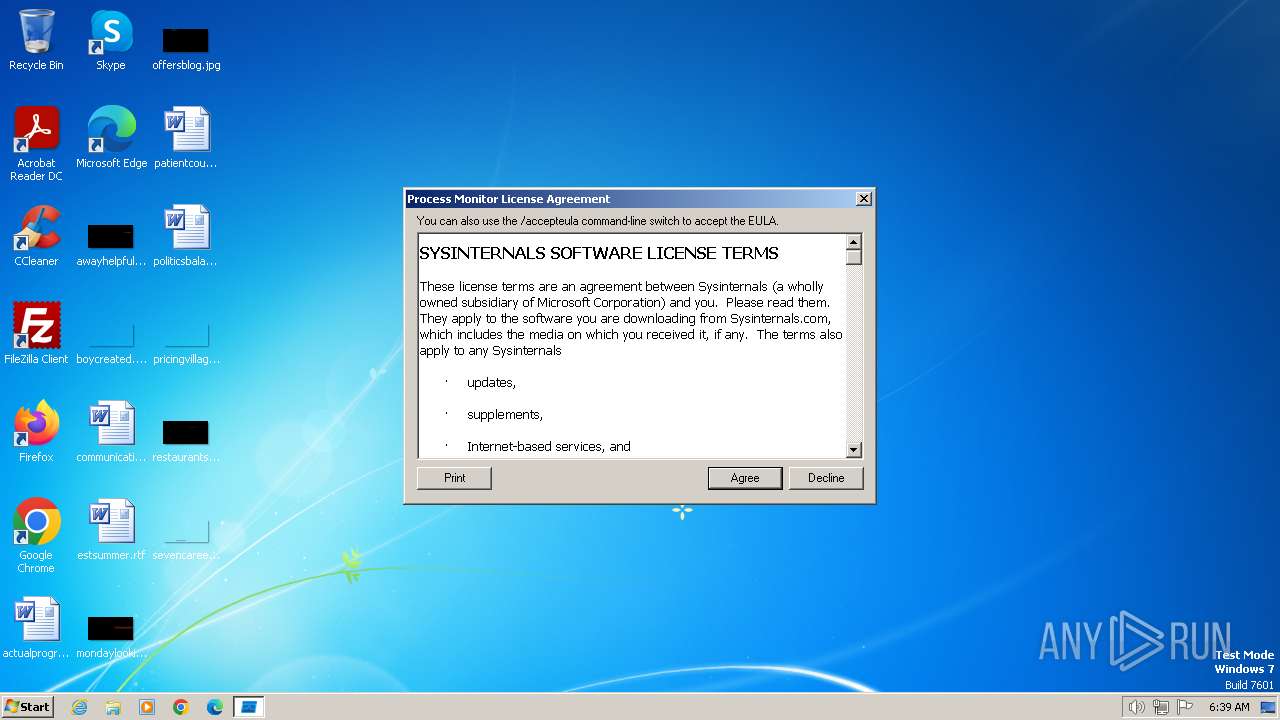Viewport: 1280px width, 720px height.
Task: Open Chrome from the taskbar
Action: click(181, 707)
